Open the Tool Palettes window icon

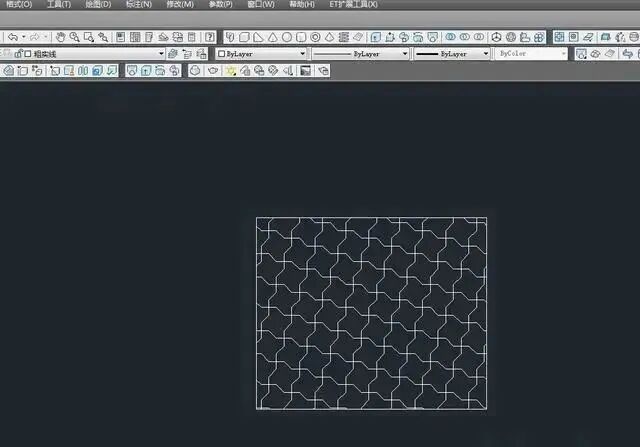click(x=149, y=37)
